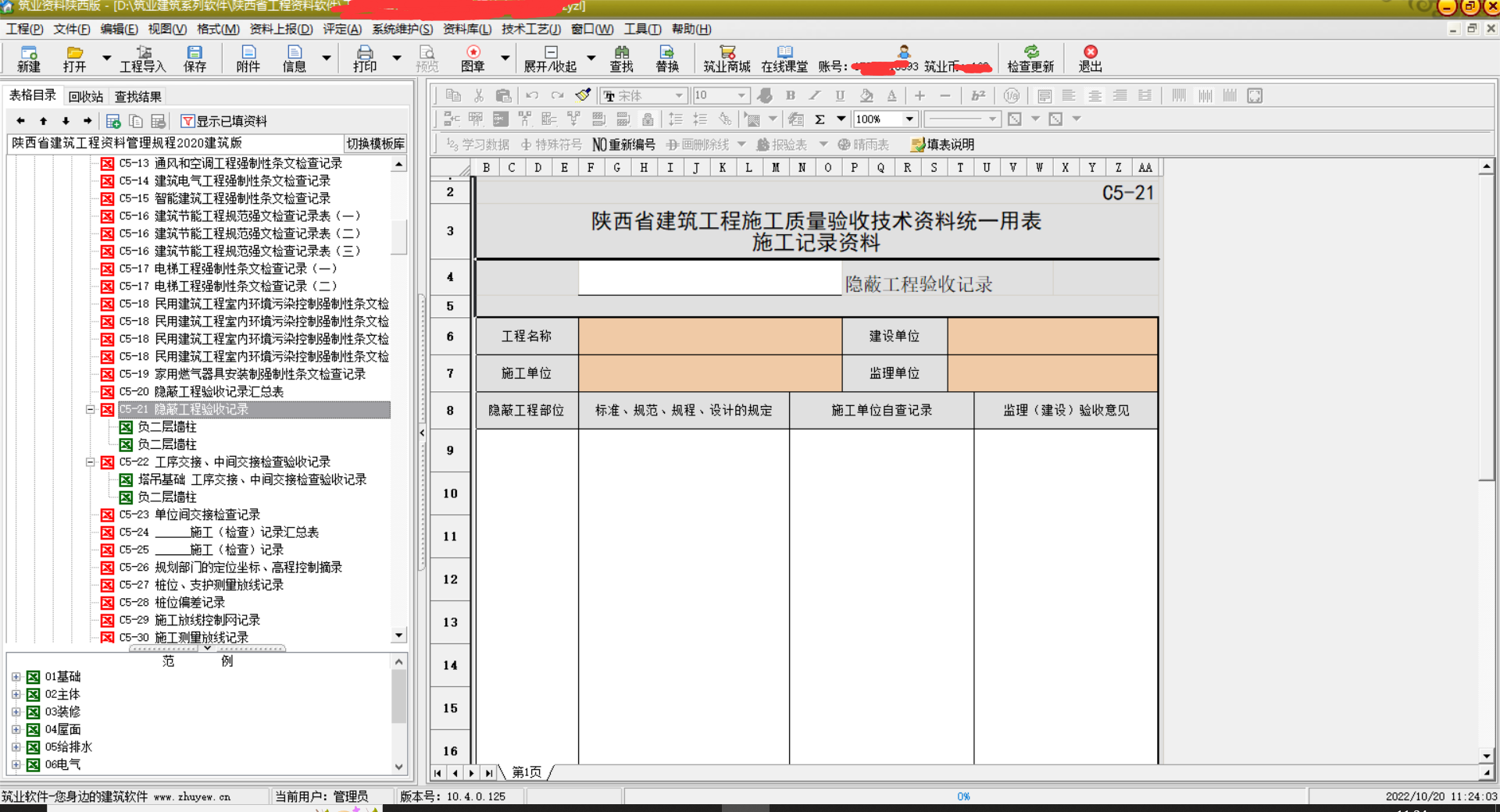Screen dimensions: 1500x812
Task: Select the 04屋面 example item
Action: tap(62, 729)
